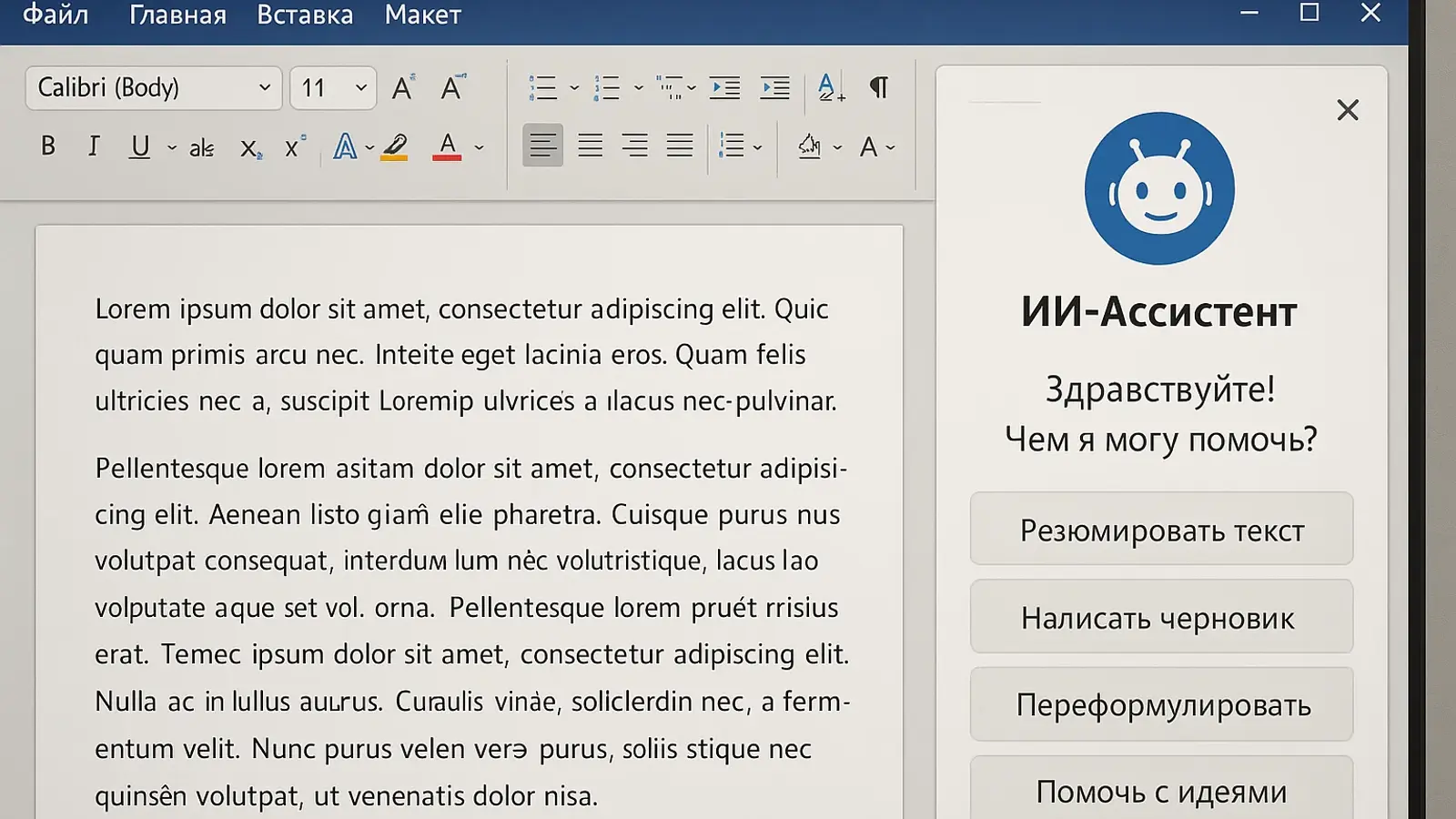
Task: Click the Налисать черновик button
Action: click(x=1161, y=617)
